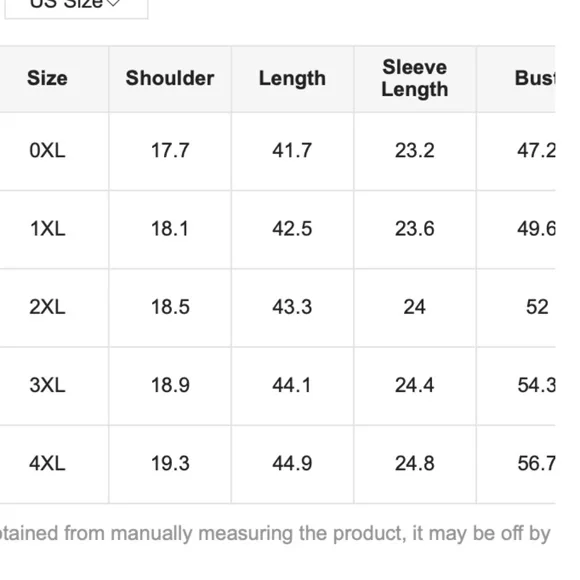The height and width of the screenshot is (580, 580).
Task: Click the Length column header
Action: 292,78
